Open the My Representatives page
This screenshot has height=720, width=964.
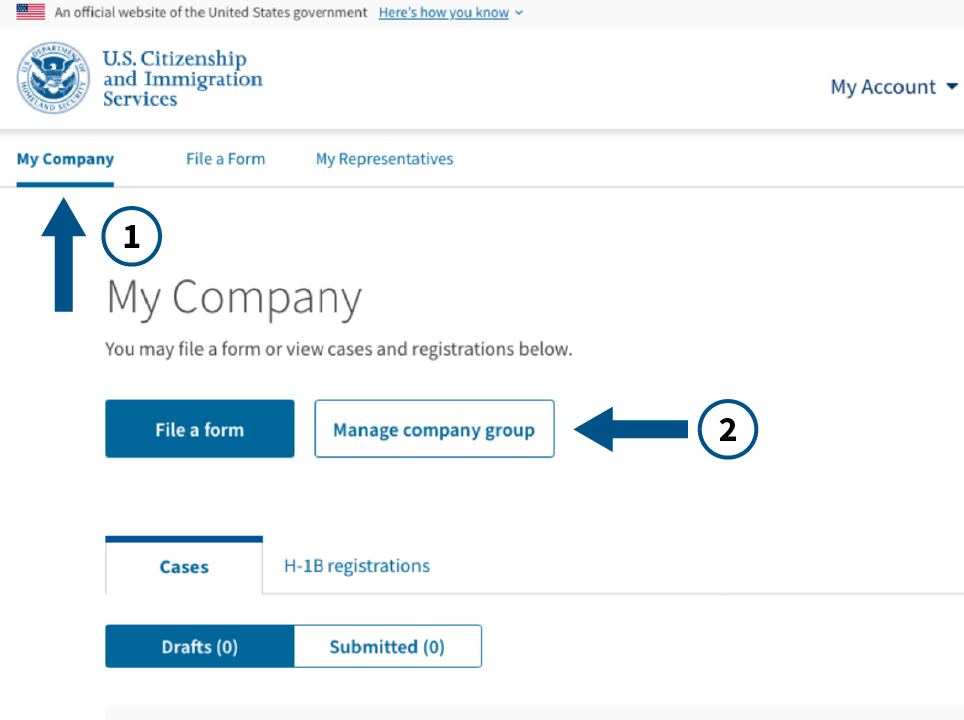(x=384, y=158)
